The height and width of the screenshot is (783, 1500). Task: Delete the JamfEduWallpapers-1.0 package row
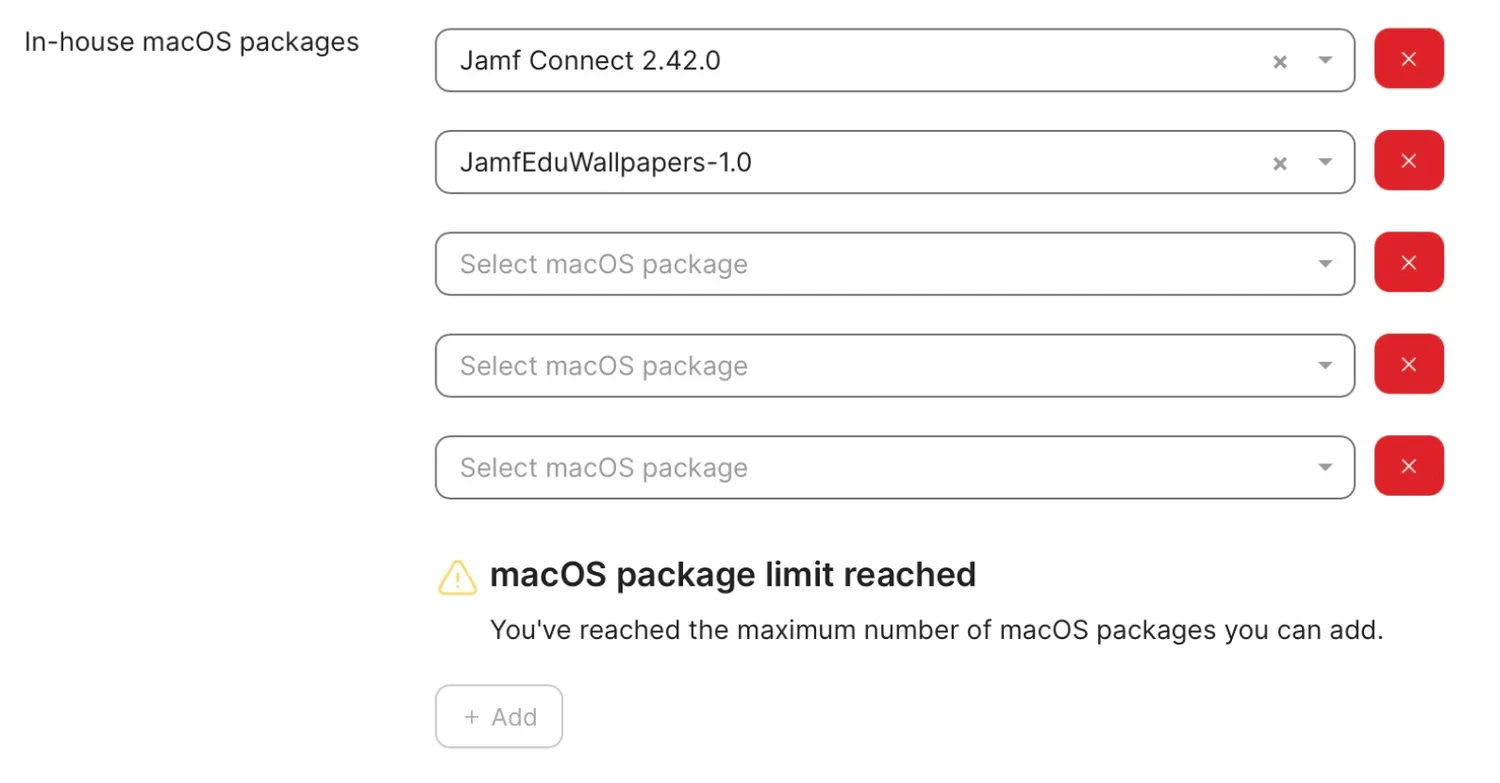pyautogui.click(x=1408, y=160)
